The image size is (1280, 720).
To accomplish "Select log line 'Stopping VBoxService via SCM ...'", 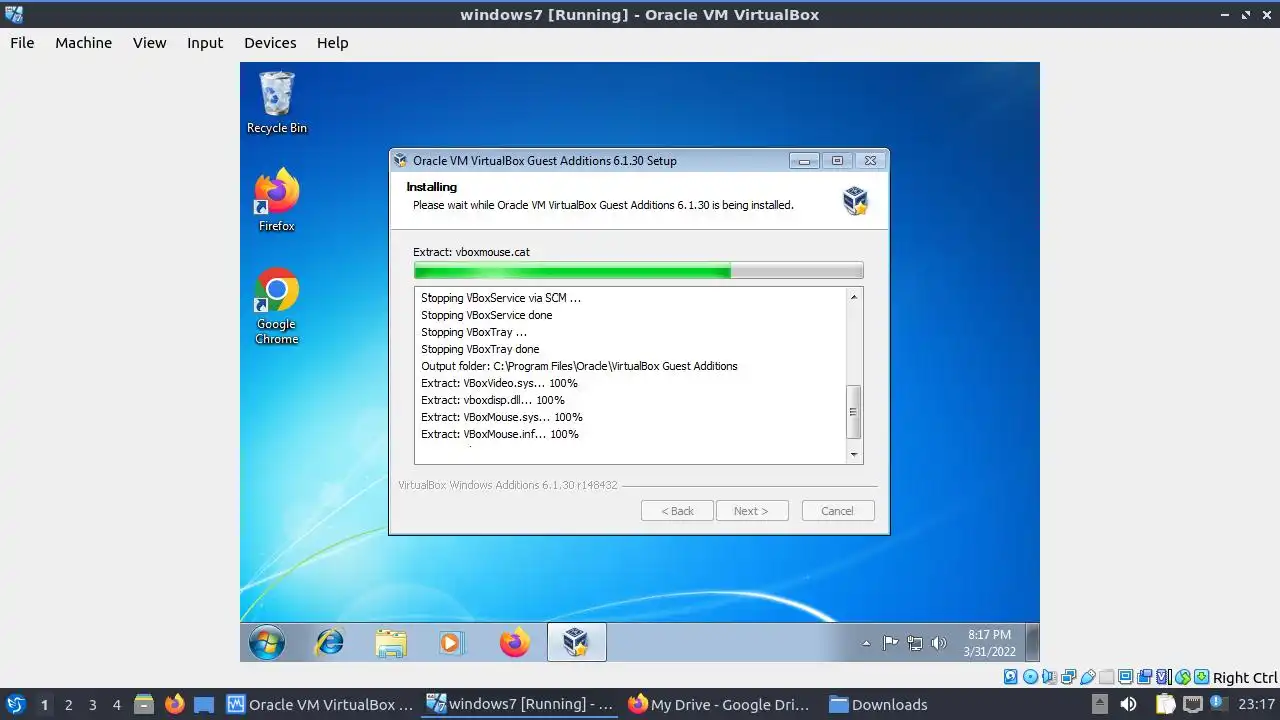I will pyautogui.click(x=501, y=298).
